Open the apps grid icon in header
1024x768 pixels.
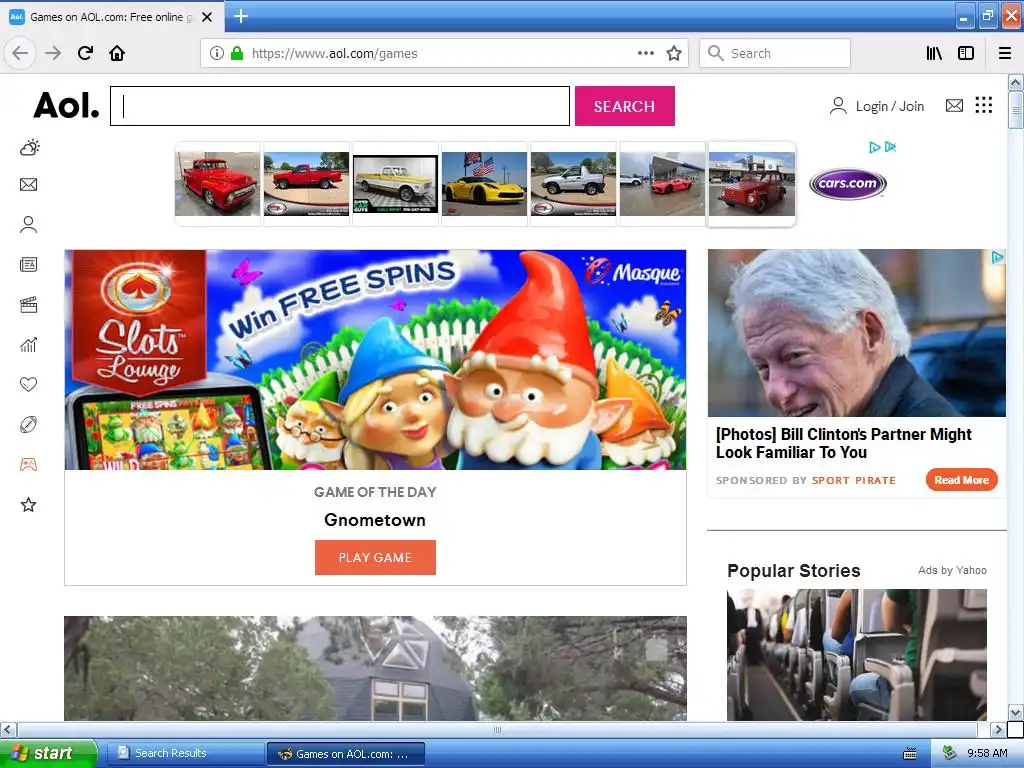click(984, 104)
